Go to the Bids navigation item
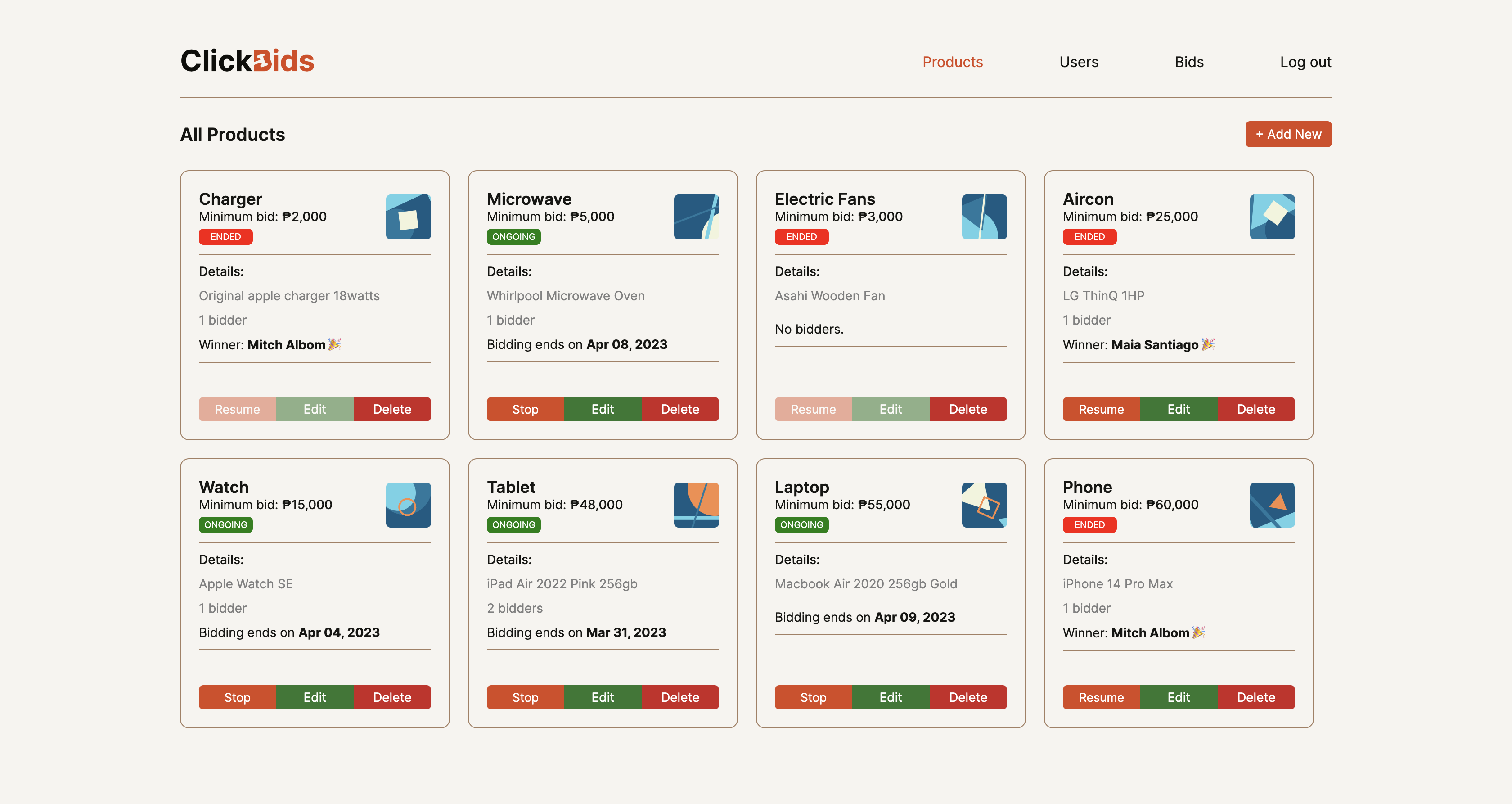This screenshot has height=804, width=1512. (x=1188, y=62)
